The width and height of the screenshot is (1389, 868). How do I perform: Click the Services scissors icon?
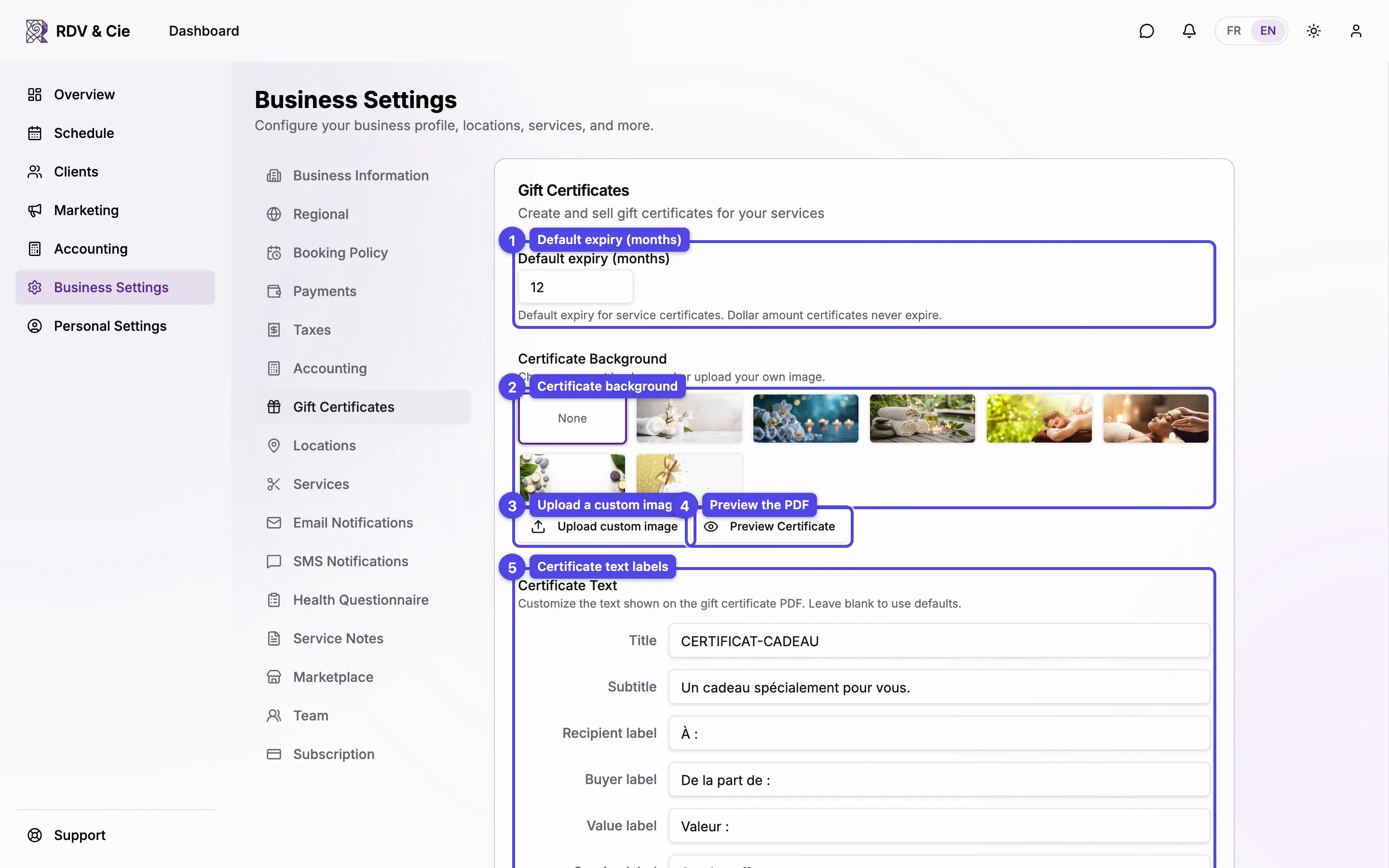point(274,484)
